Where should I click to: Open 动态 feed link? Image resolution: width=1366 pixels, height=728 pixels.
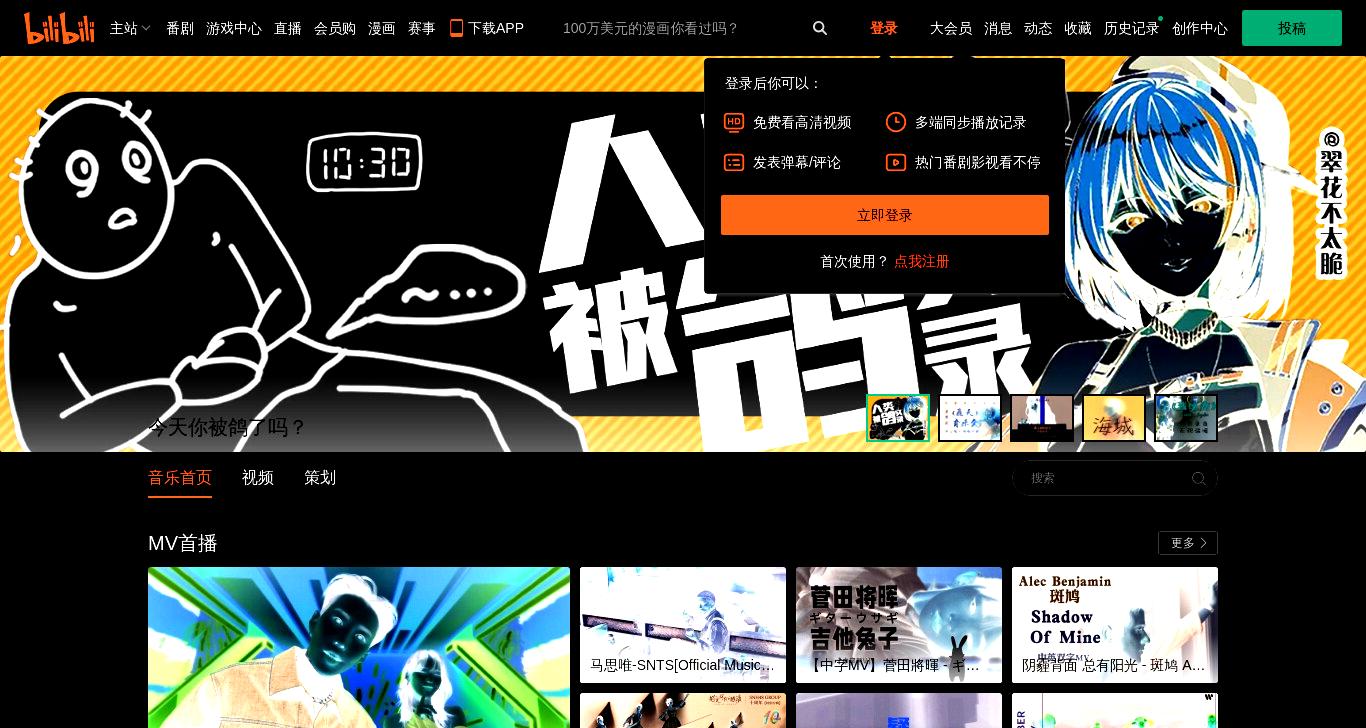[x=1038, y=28]
